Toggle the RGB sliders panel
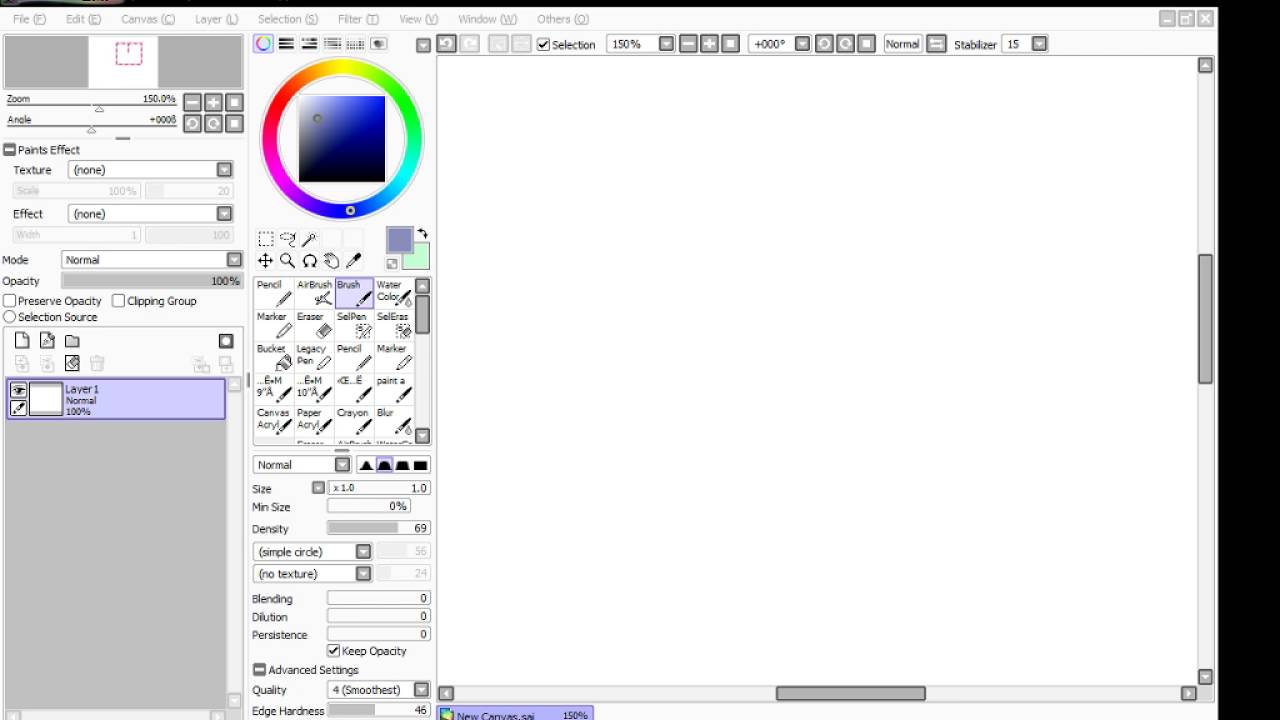The width and height of the screenshot is (1280, 720). point(286,44)
